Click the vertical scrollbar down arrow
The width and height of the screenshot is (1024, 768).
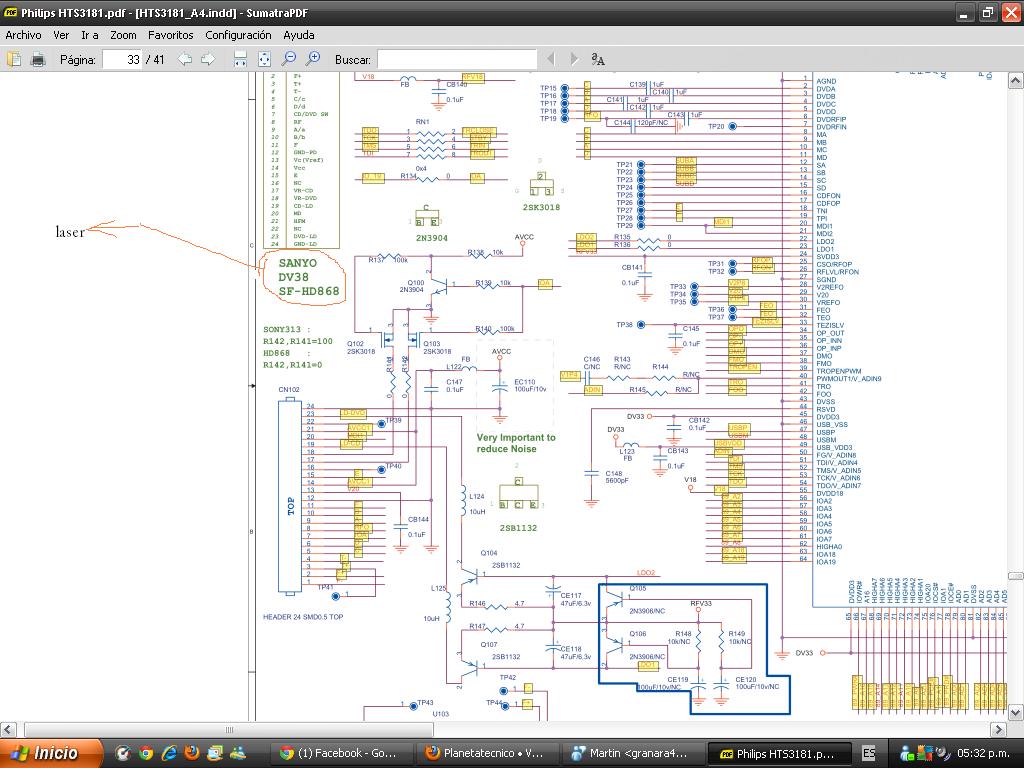[x=1016, y=712]
